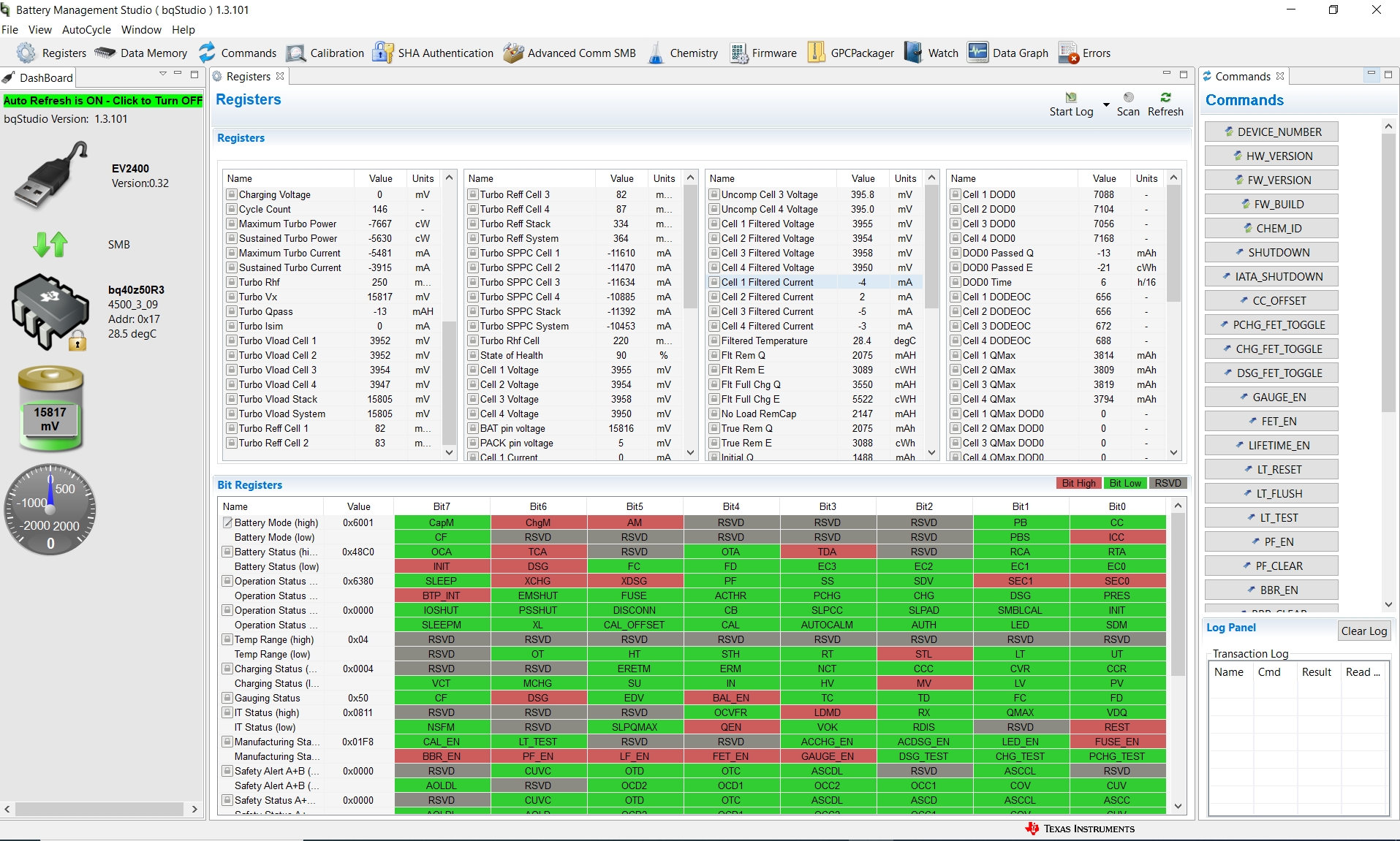The height and width of the screenshot is (841, 1400).
Task: Open SHA Authentication tool
Action: (433, 53)
